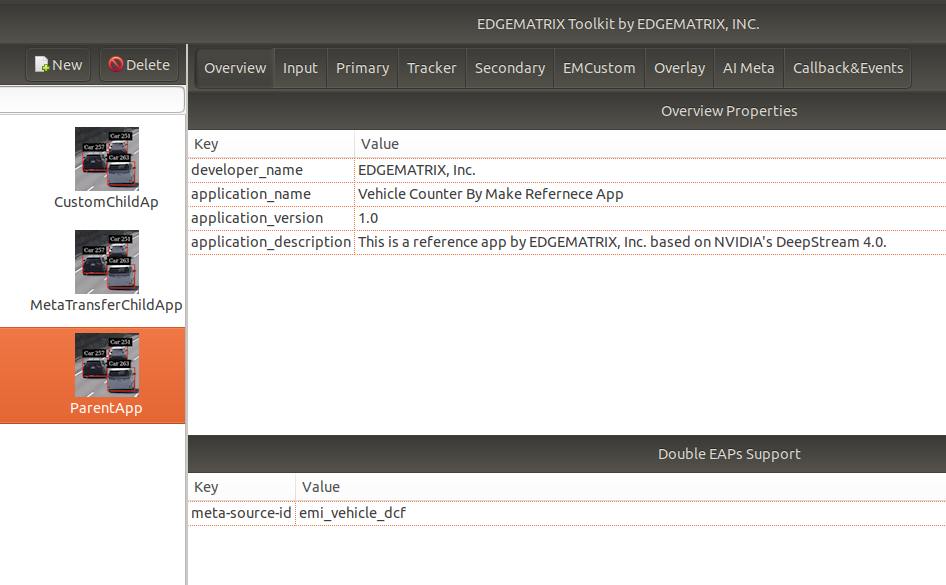This screenshot has height=585, width=946.
Task: Open the Tracker tab
Action: (x=432, y=68)
